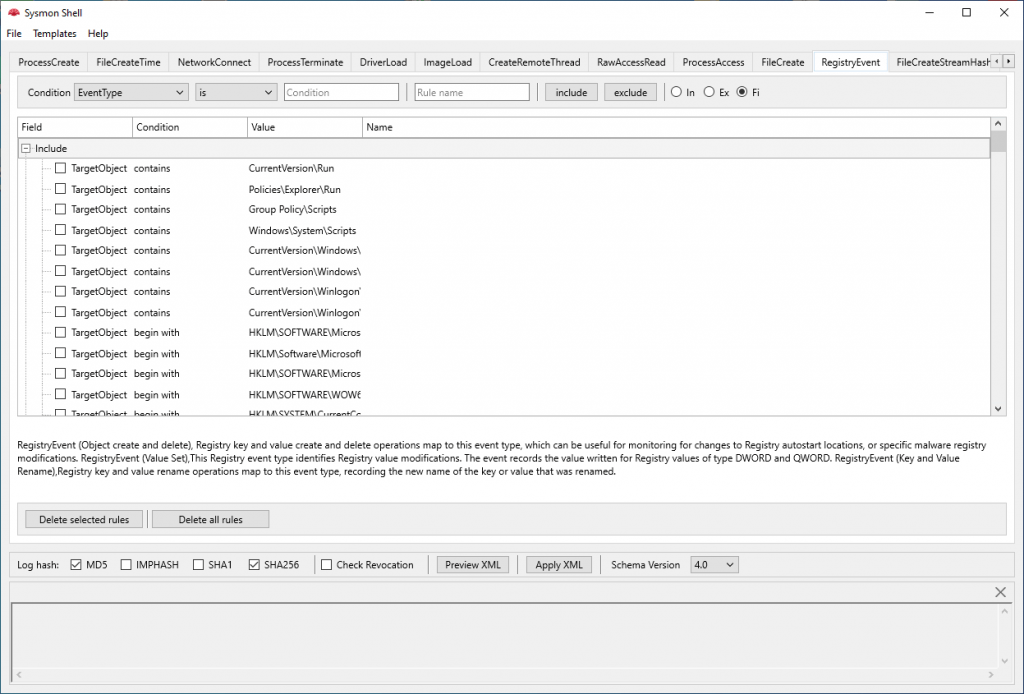Click the include button
The width and height of the screenshot is (1024, 694).
pos(570,91)
